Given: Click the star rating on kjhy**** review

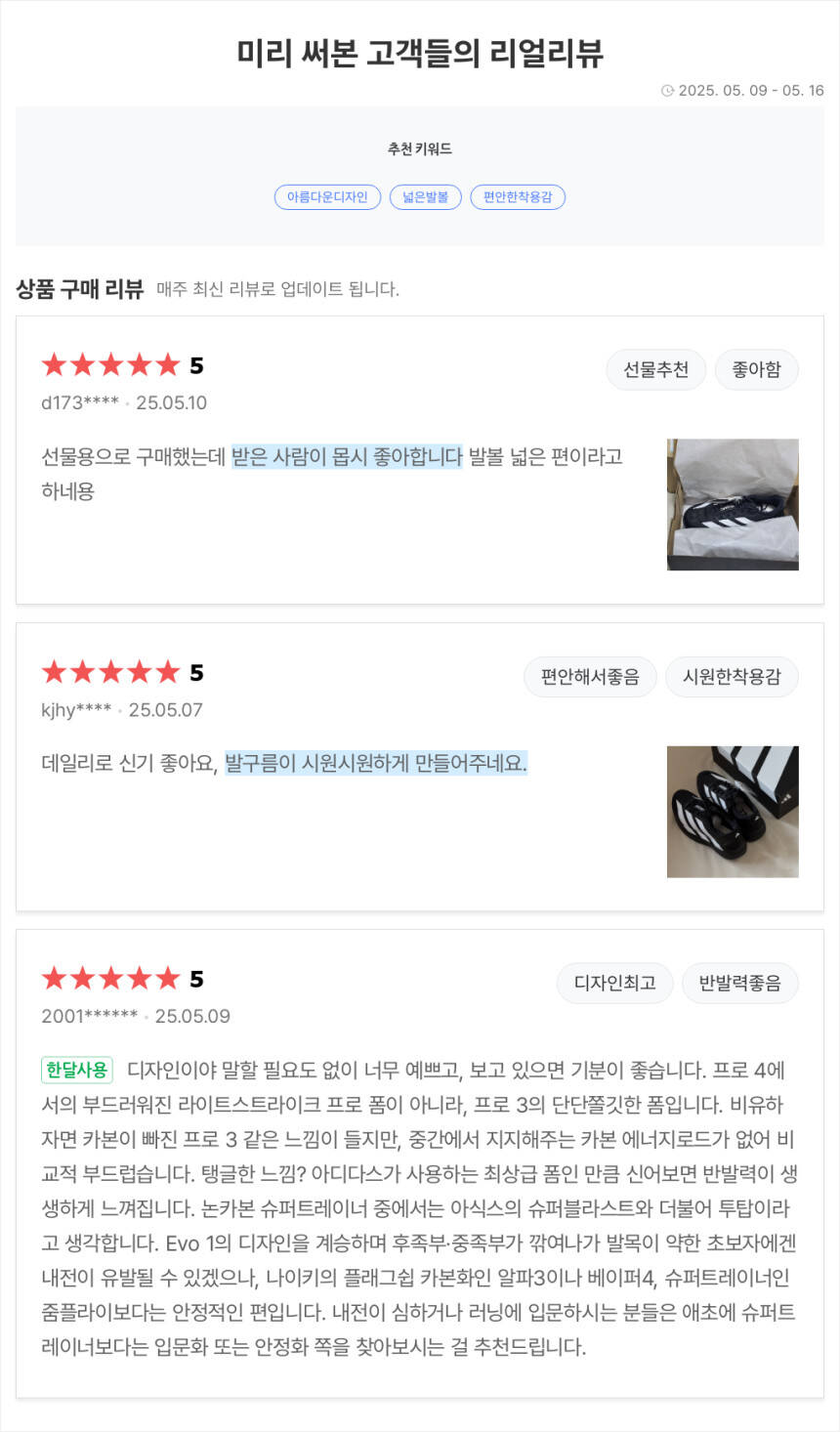Looking at the screenshot, I should point(111,672).
